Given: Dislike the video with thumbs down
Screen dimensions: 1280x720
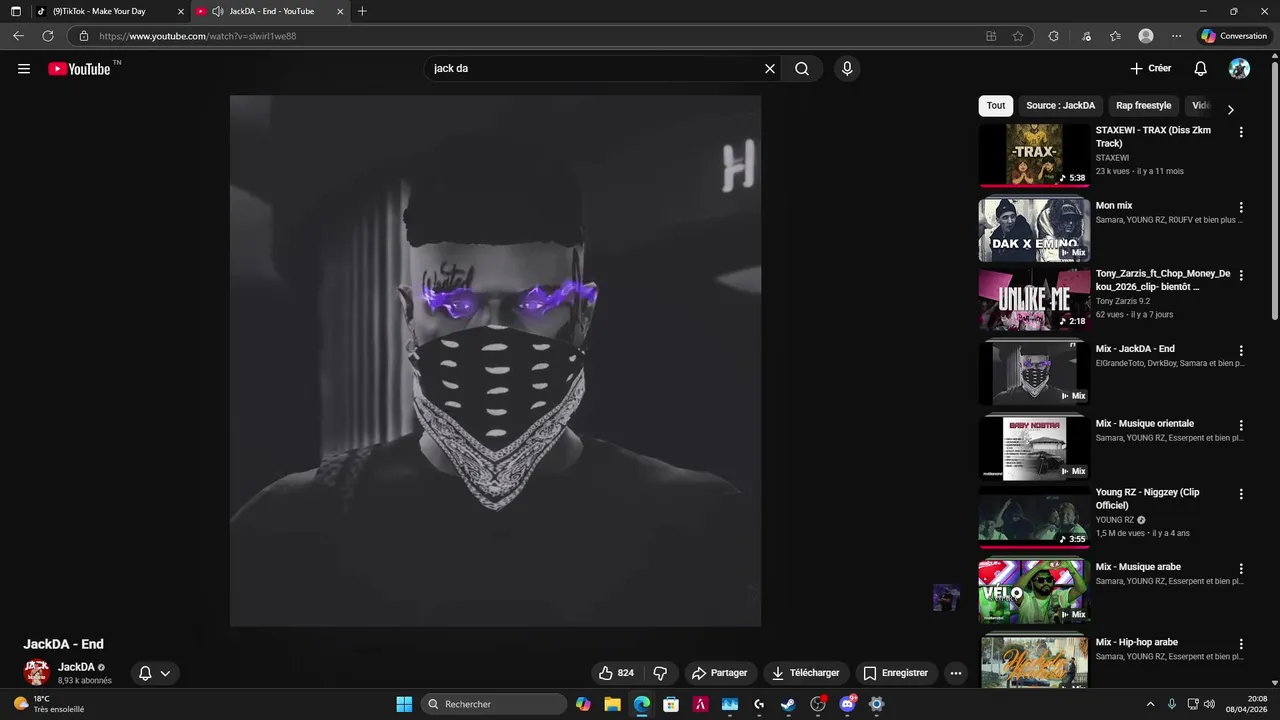Looking at the screenshot, I should pyautogui.click(x=660, y=673).
